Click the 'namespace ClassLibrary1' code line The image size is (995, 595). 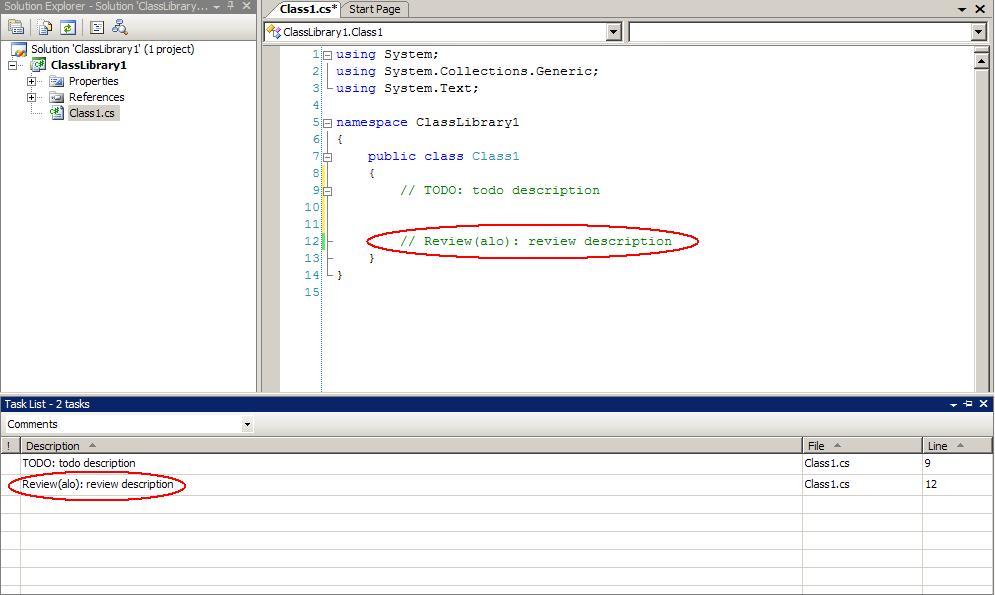coord(428,122)
